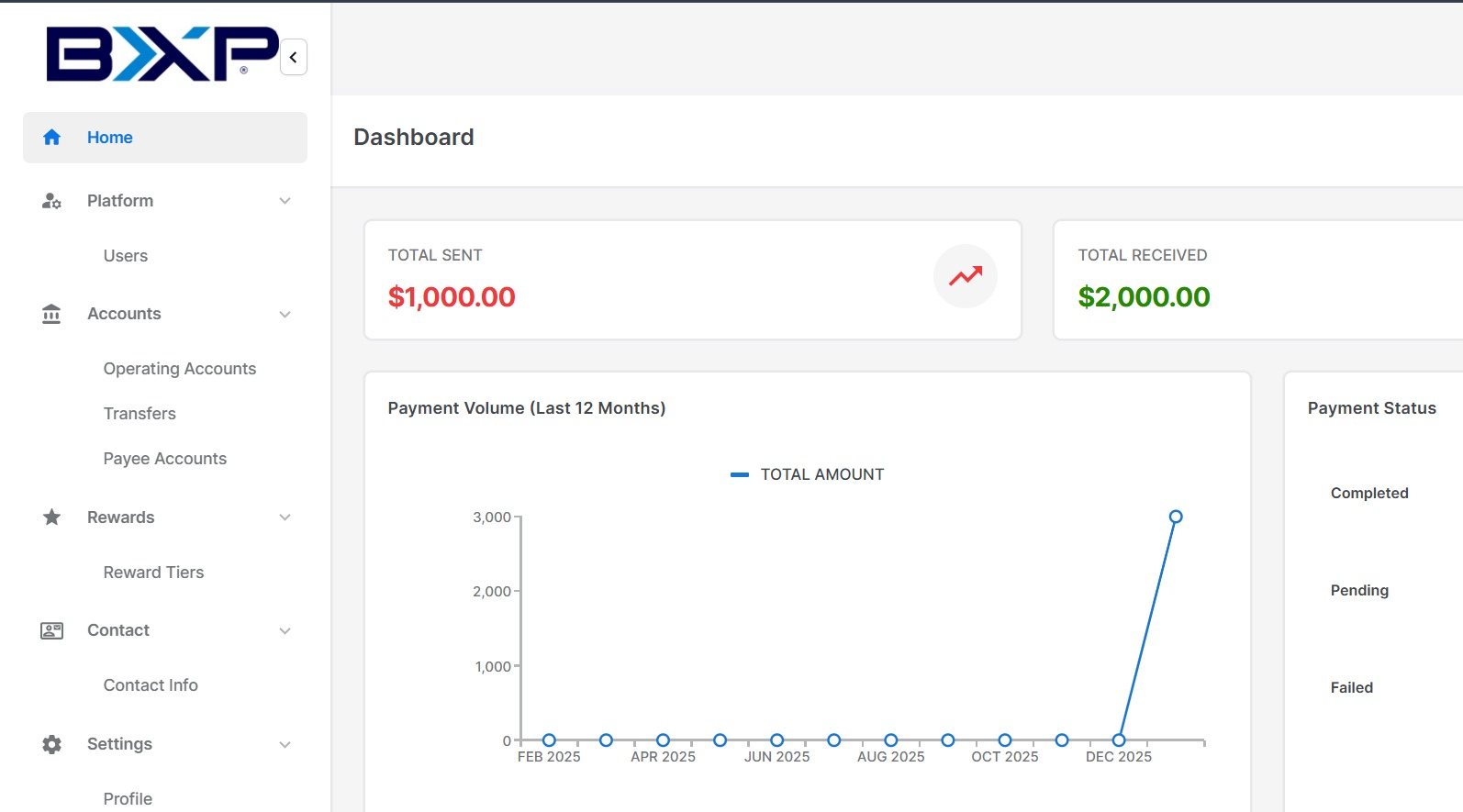This screenshot has width=1463, height=812.
Task: Go to Payee Accounts
Action: (x=165, y=459)
